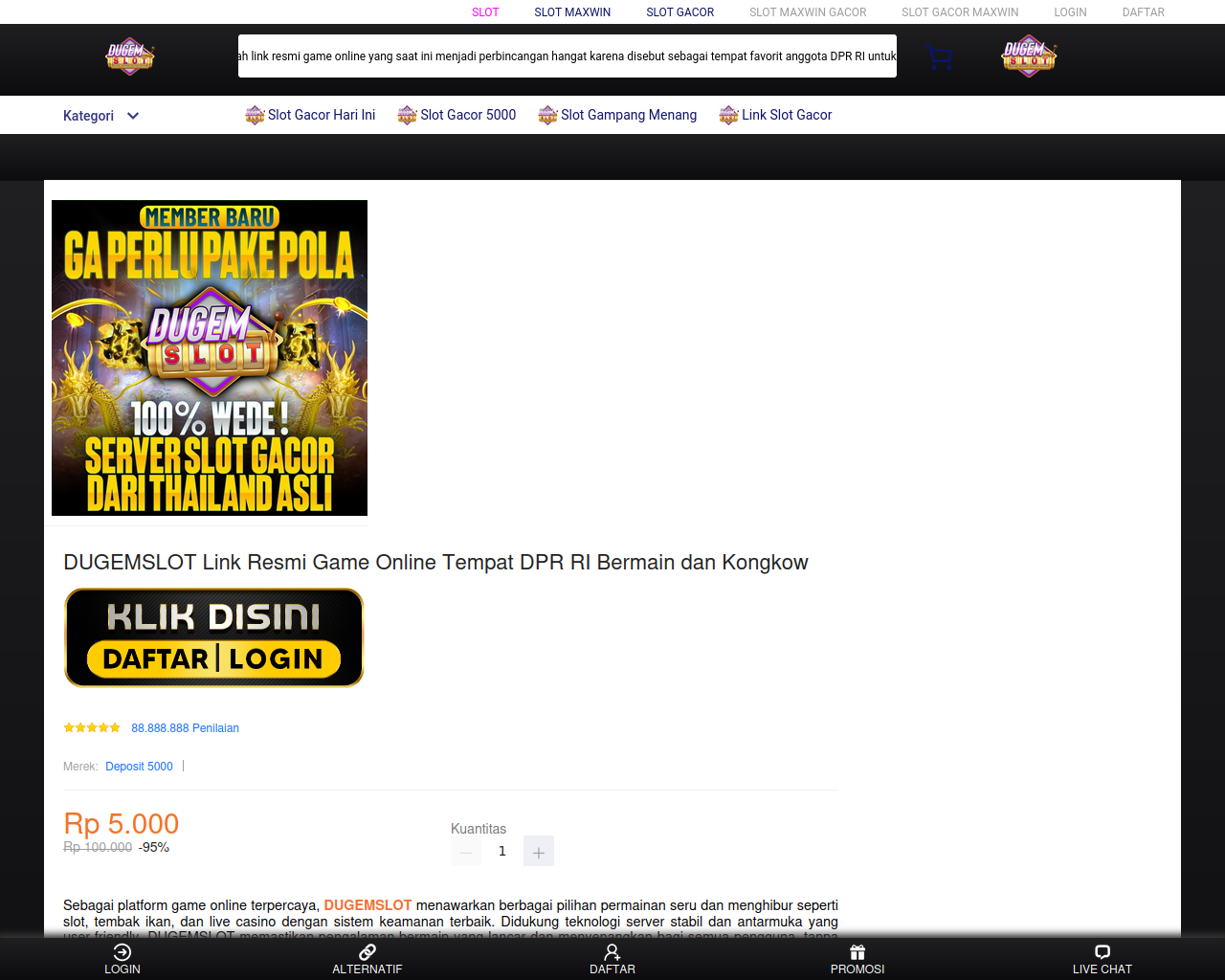Click the Rp 5.000 price text
The image size is (1225, 980).
pyautogui.click(x=122, y=824)
